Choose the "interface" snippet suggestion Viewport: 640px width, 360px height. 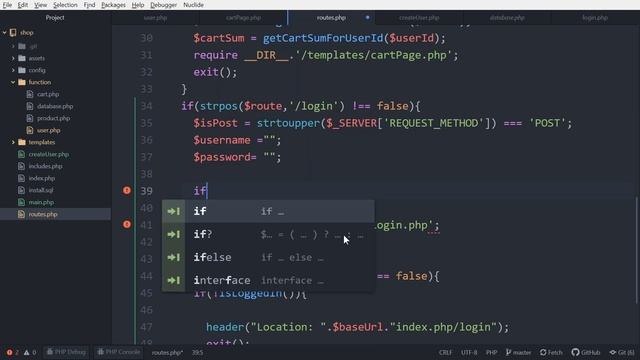click(268, 280)
